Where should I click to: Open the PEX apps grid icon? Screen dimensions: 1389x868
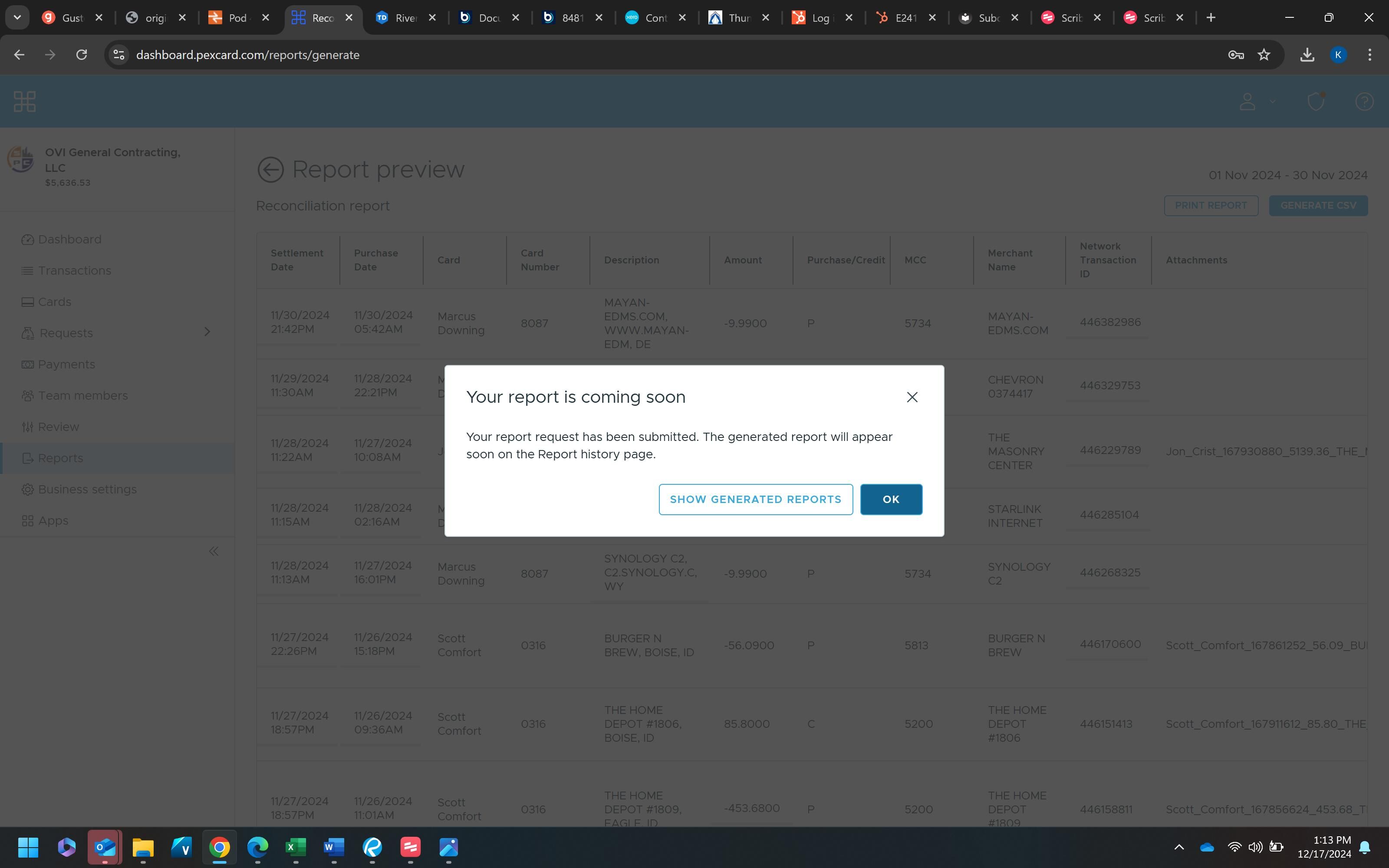[x=25, y=102]
